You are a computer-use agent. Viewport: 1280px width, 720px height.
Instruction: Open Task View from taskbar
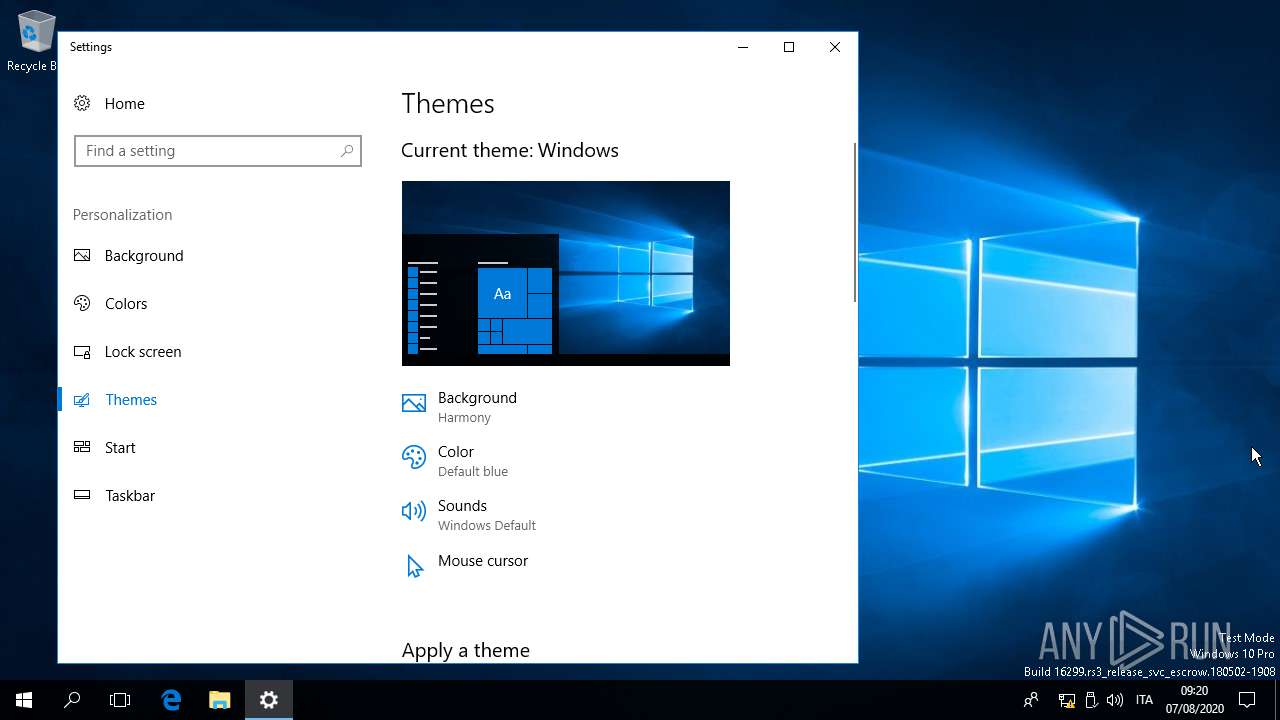click(x=120, y=700)
